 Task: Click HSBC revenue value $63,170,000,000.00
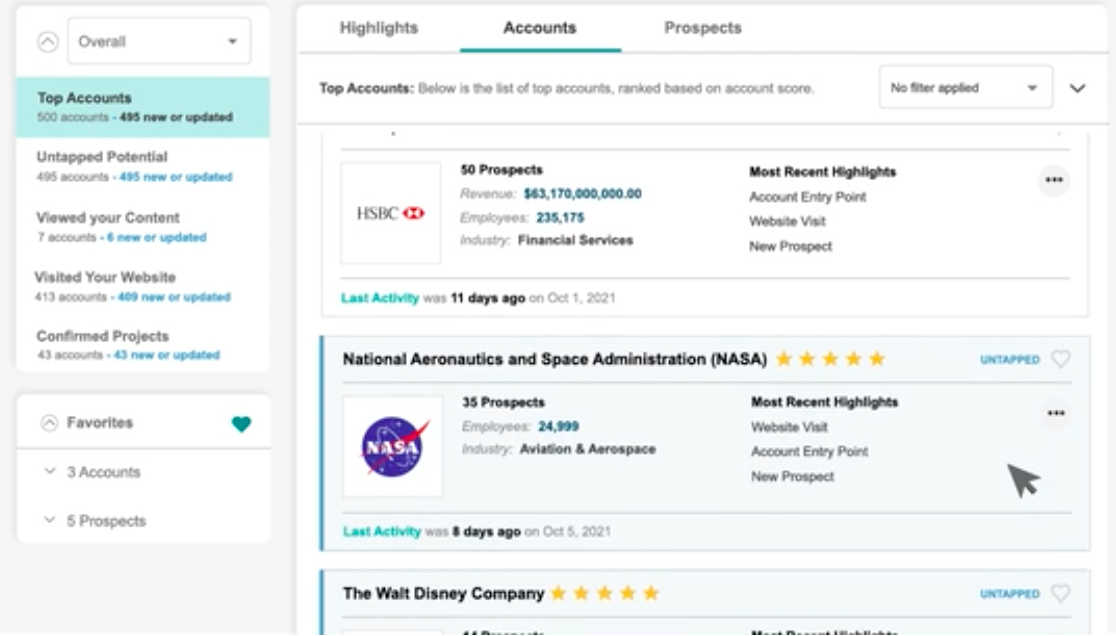[x=582, y=194]
